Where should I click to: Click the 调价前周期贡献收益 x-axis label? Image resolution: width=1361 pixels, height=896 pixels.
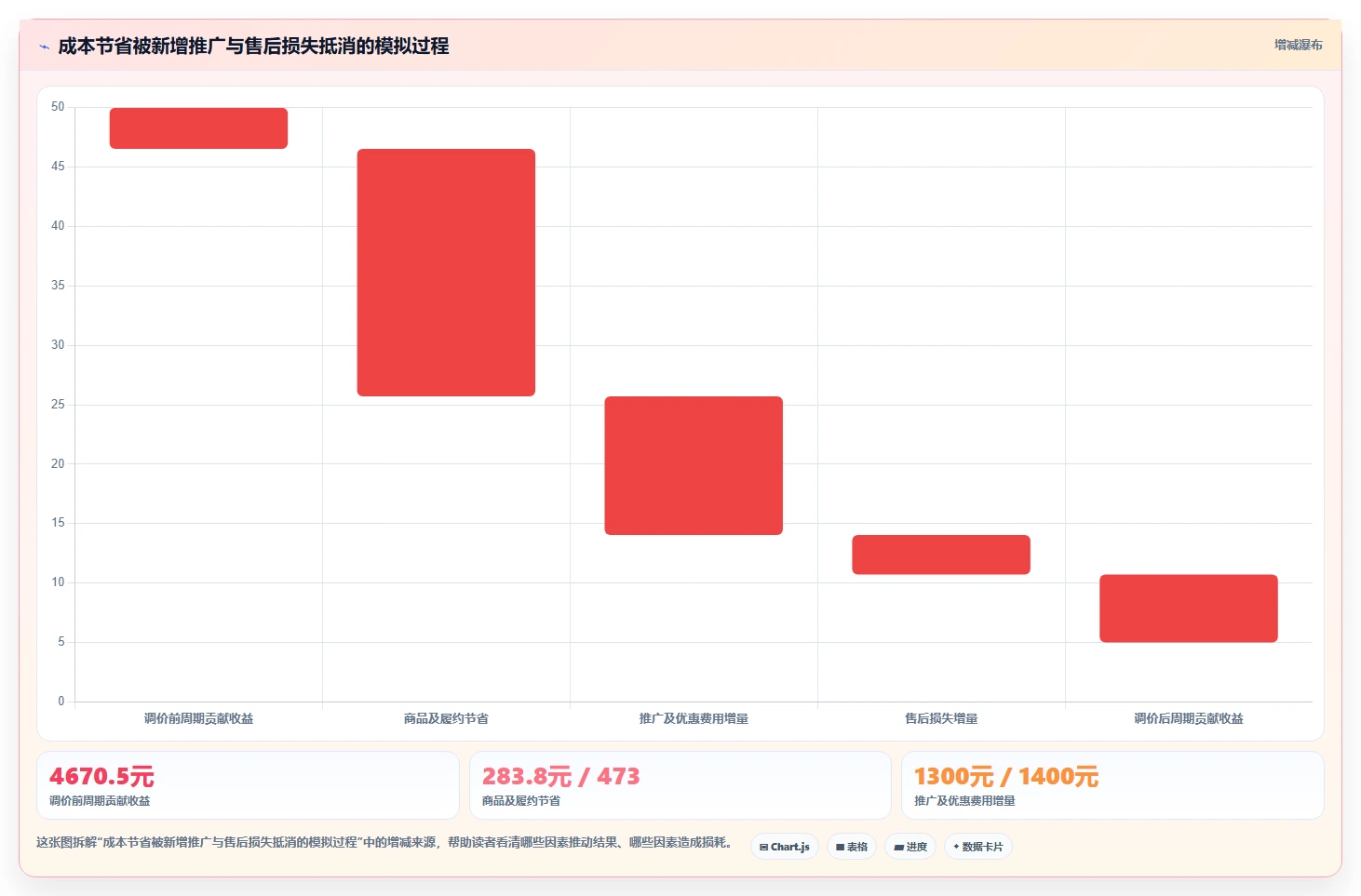tap(198, 718)
